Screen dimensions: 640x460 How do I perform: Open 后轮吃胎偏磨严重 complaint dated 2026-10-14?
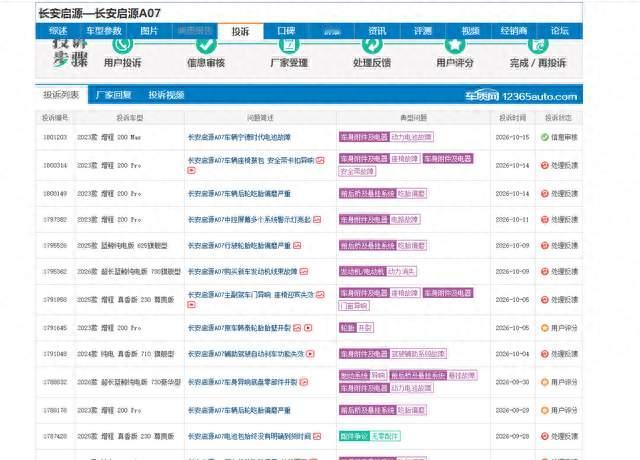(x=239, y=193)
